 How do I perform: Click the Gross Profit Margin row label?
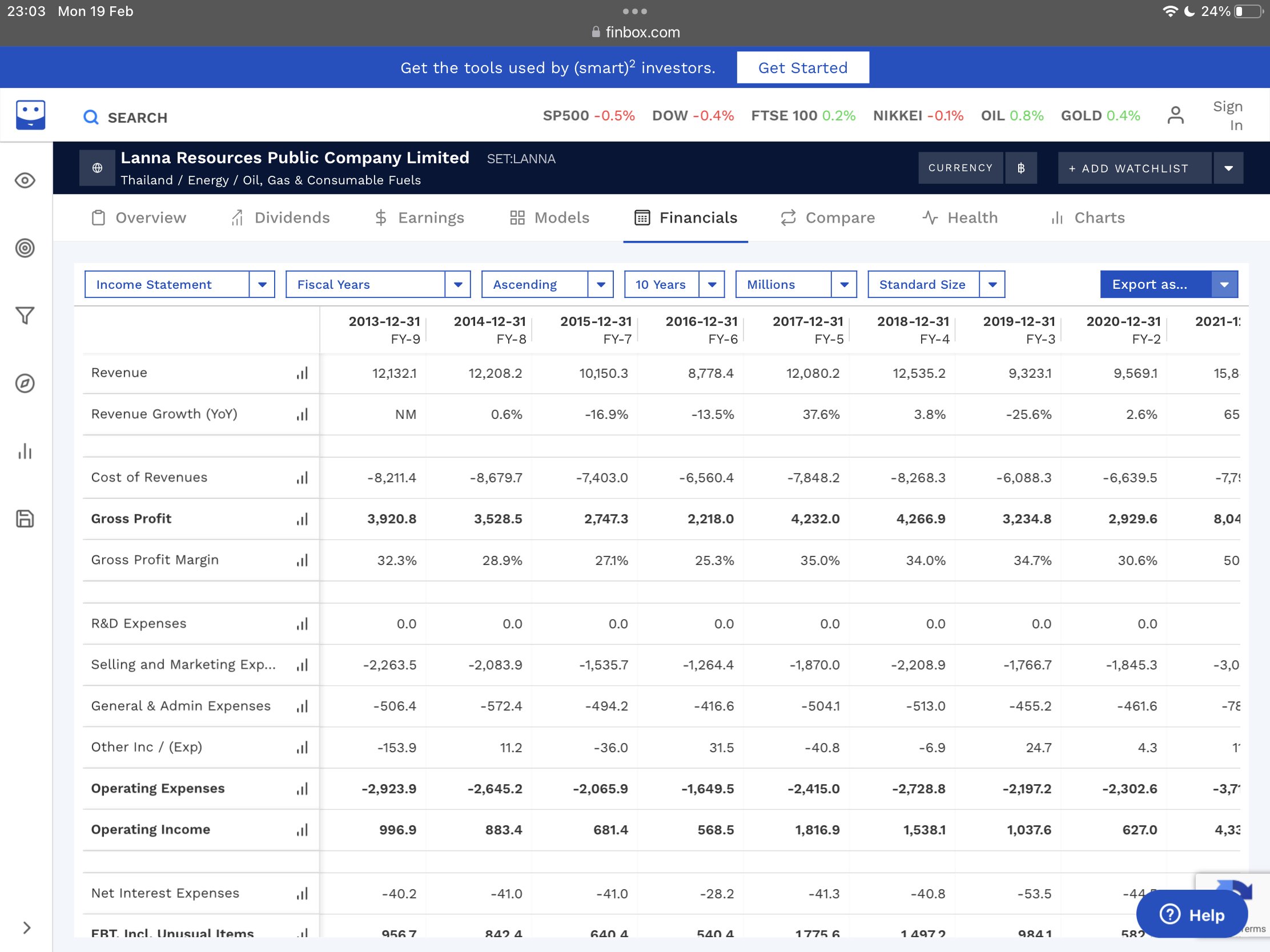[155, 560]
